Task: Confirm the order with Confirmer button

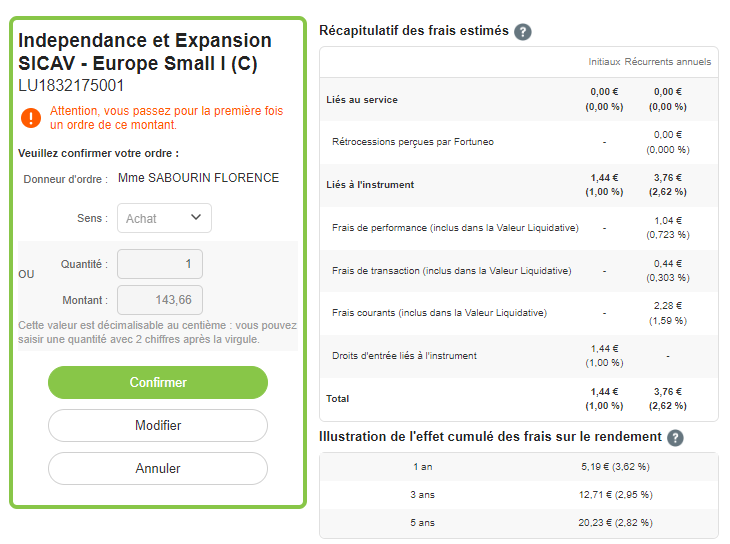Action: click(158, 382)
